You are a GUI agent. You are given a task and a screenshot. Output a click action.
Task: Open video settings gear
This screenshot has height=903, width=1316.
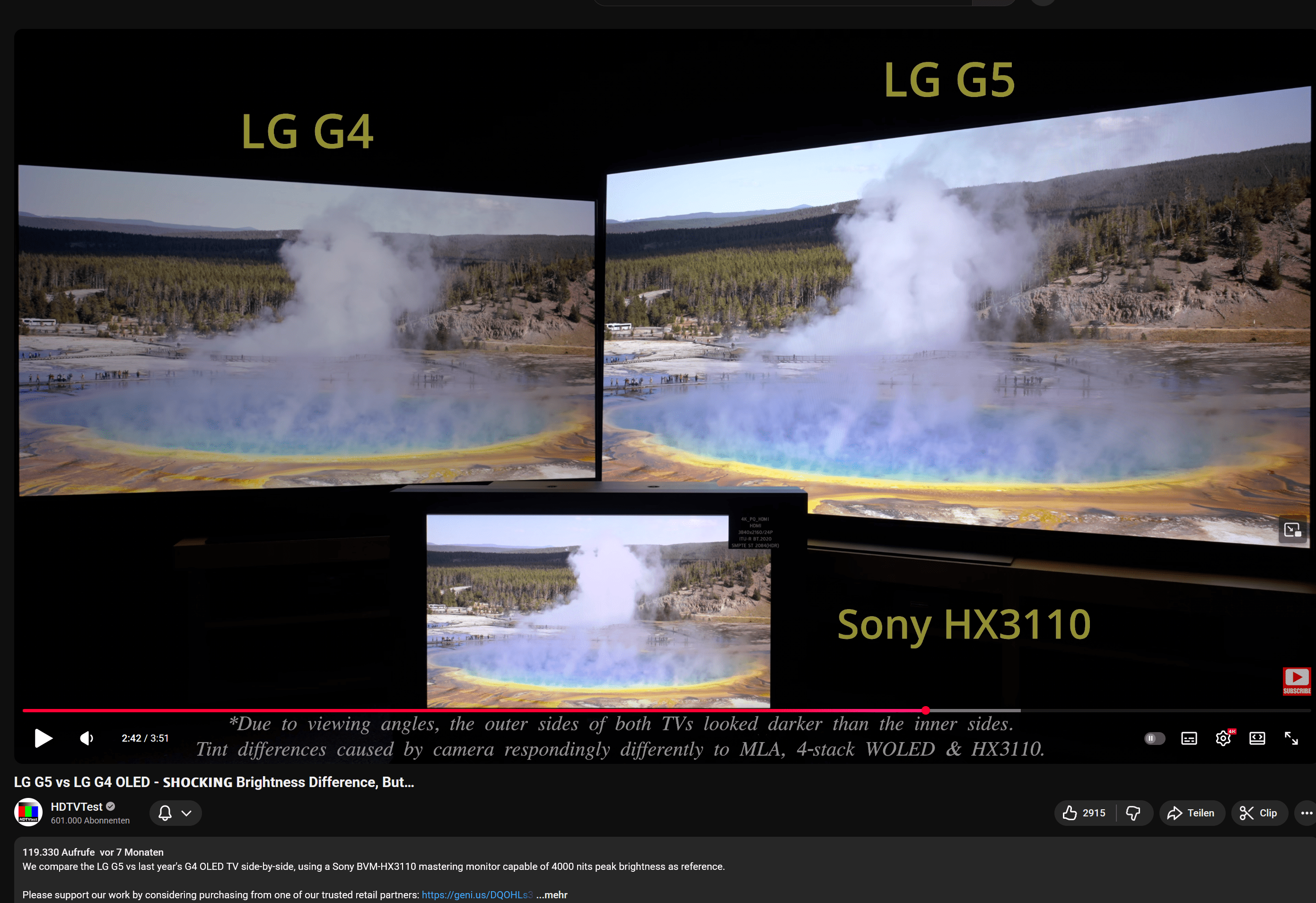(x=1222, y=738)
